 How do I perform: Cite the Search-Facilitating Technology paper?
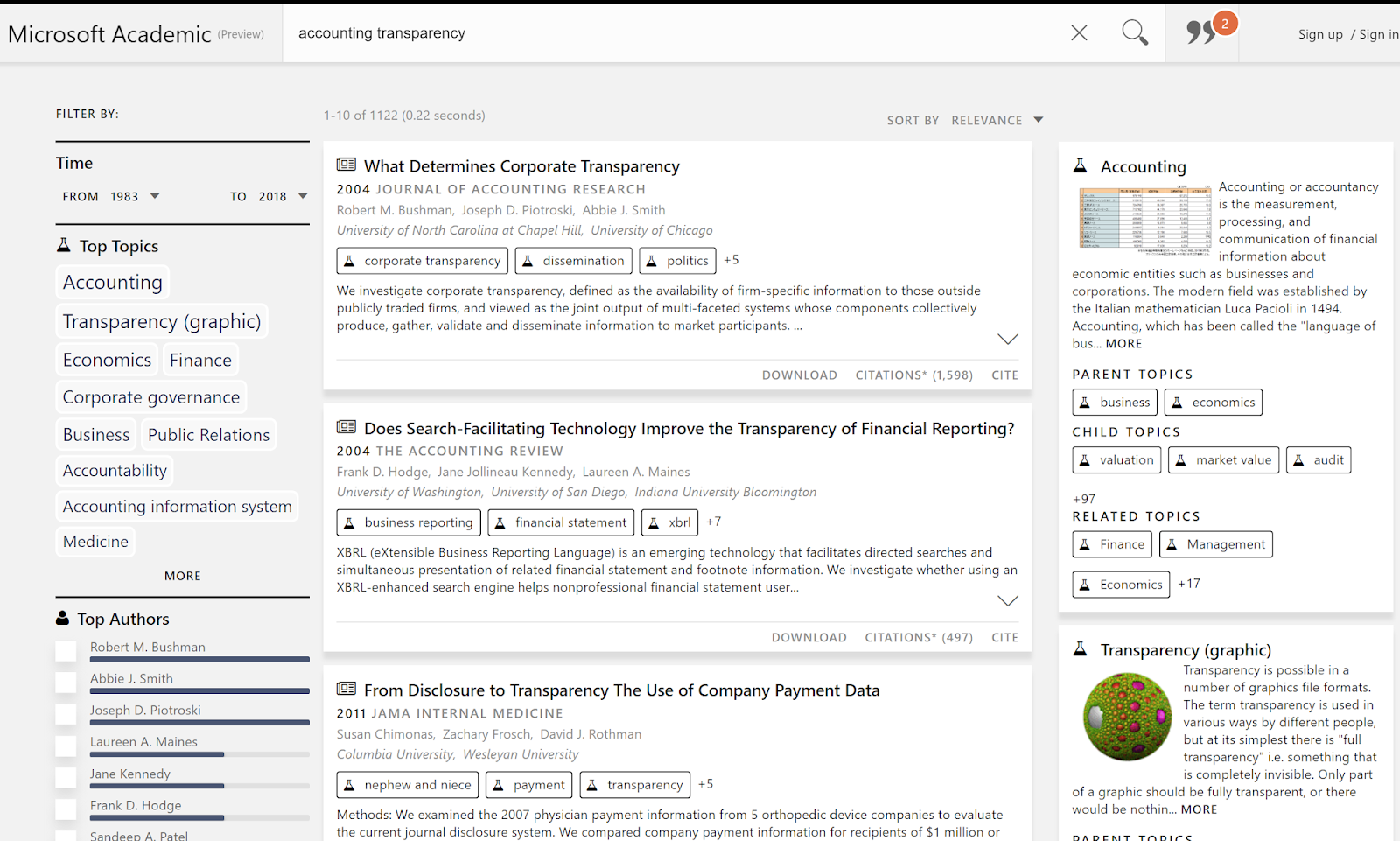click(1004, 638)
